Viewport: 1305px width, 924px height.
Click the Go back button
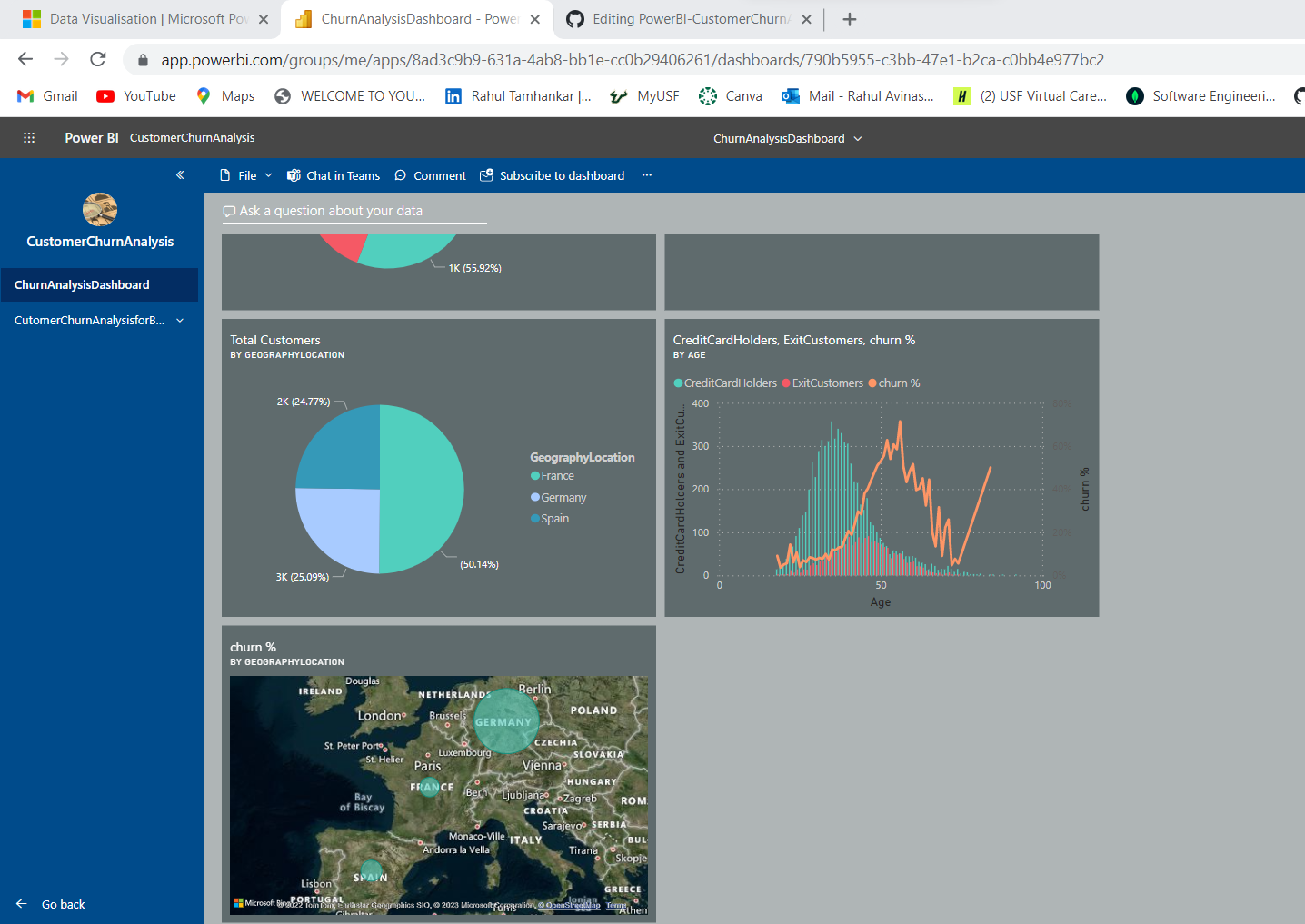[51, 904]
